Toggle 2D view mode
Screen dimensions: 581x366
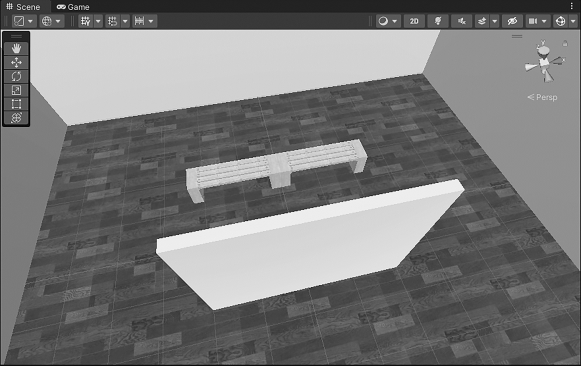414,21
